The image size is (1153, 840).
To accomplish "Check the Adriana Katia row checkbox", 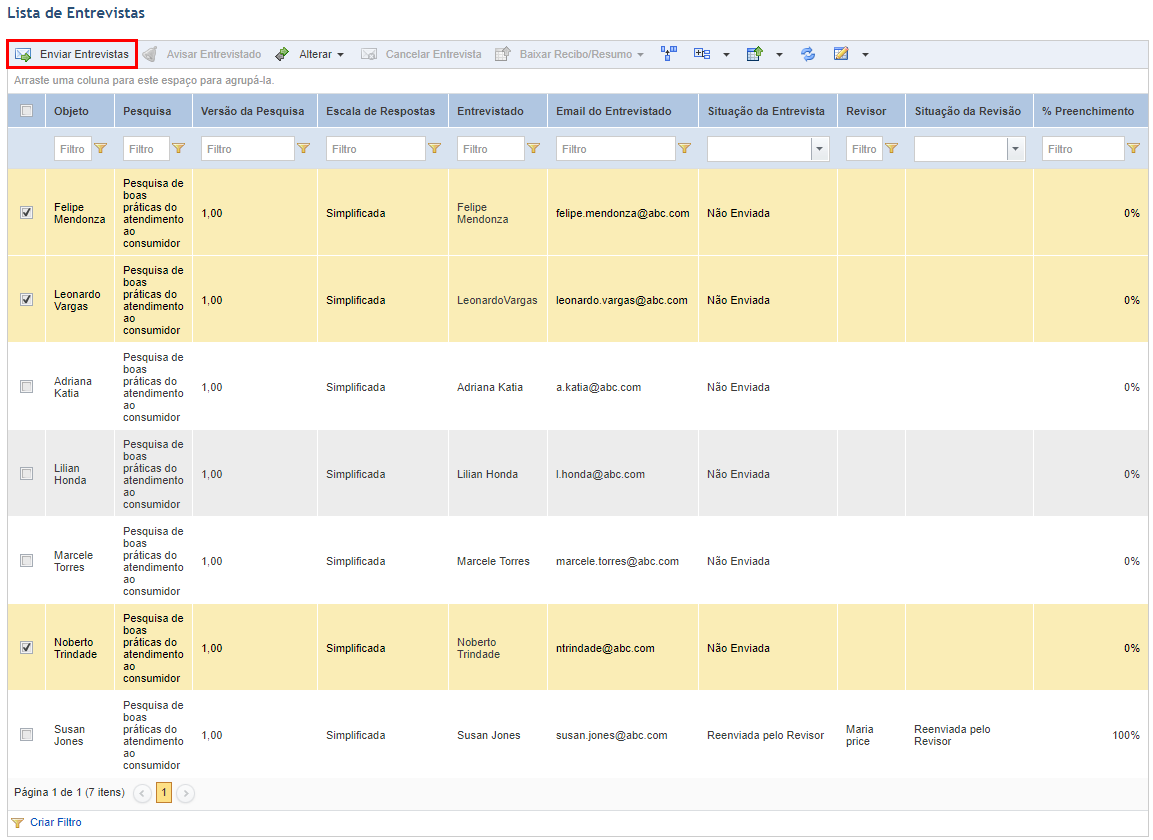I will click(x=26, y=386).
